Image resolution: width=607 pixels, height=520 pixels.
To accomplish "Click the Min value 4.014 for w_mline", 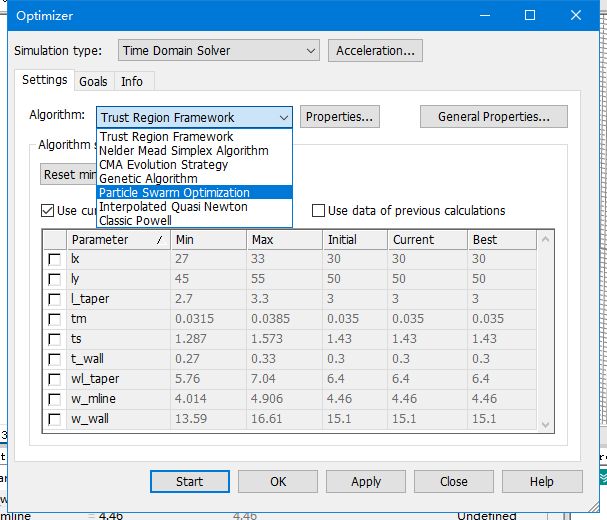I will 208,399.
